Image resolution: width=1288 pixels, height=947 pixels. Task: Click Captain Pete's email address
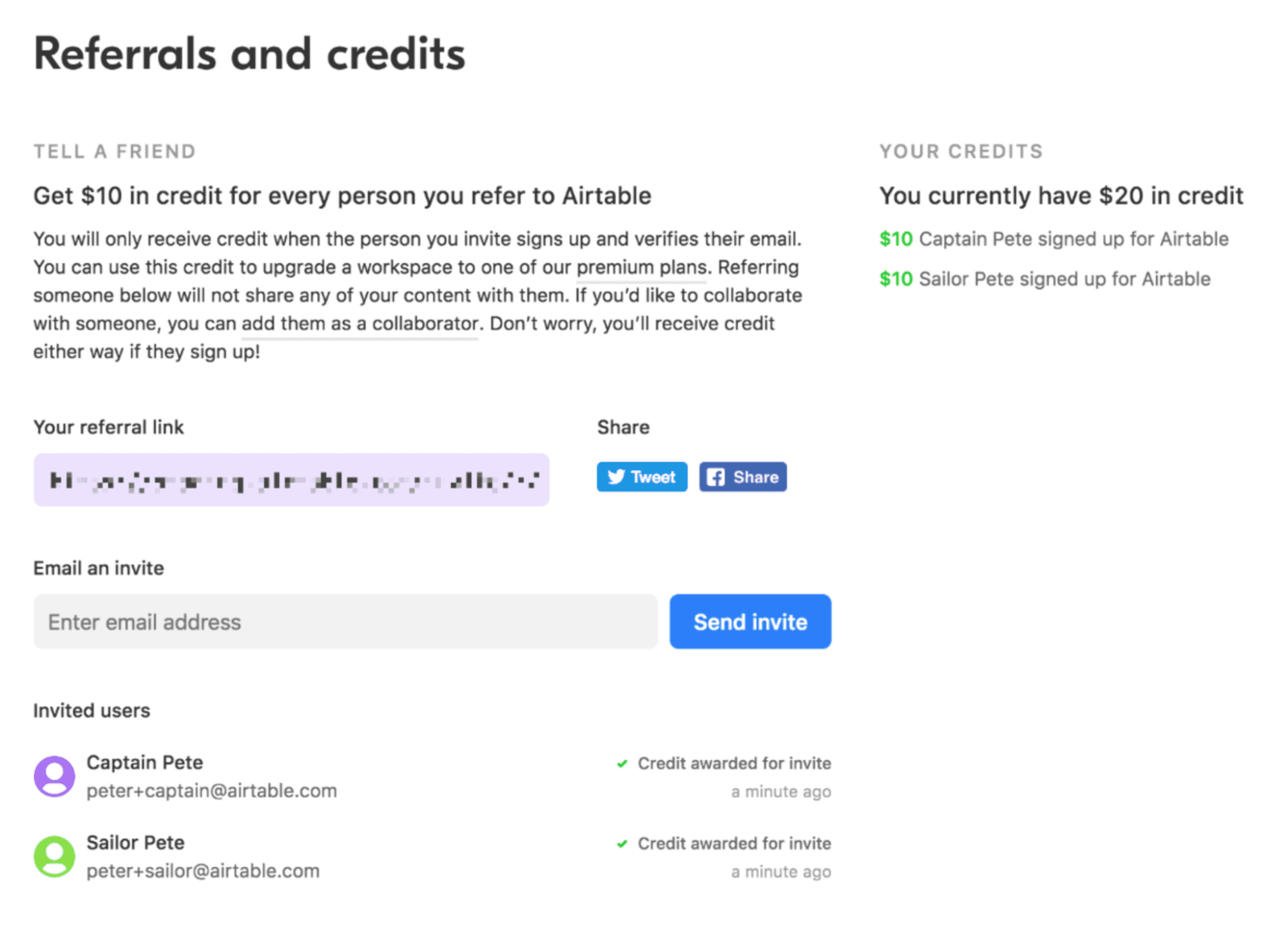[211, 790]
